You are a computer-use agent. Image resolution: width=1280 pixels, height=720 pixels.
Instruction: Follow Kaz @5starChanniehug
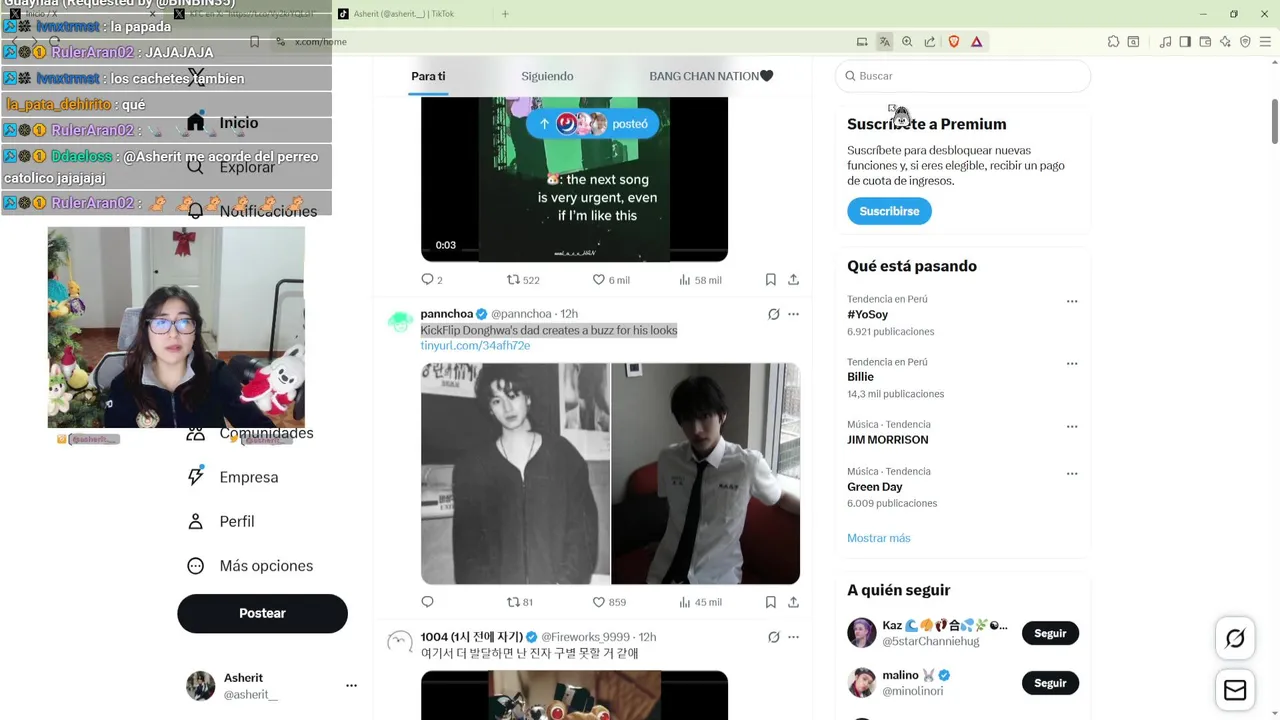[x=1050, y=633]
